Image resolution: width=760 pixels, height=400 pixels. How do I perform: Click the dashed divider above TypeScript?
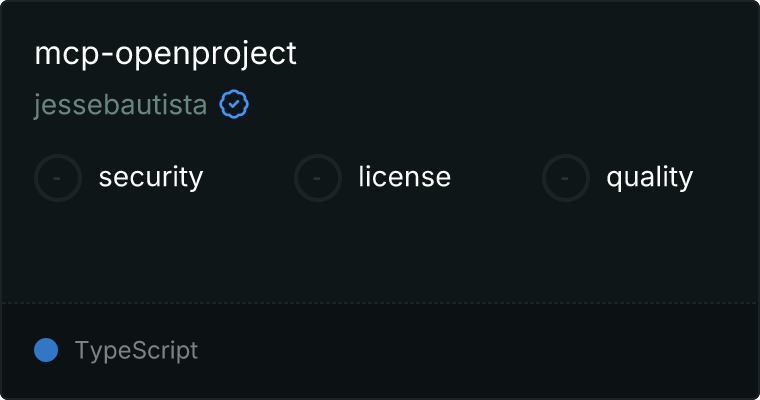[x=380, y=302]
